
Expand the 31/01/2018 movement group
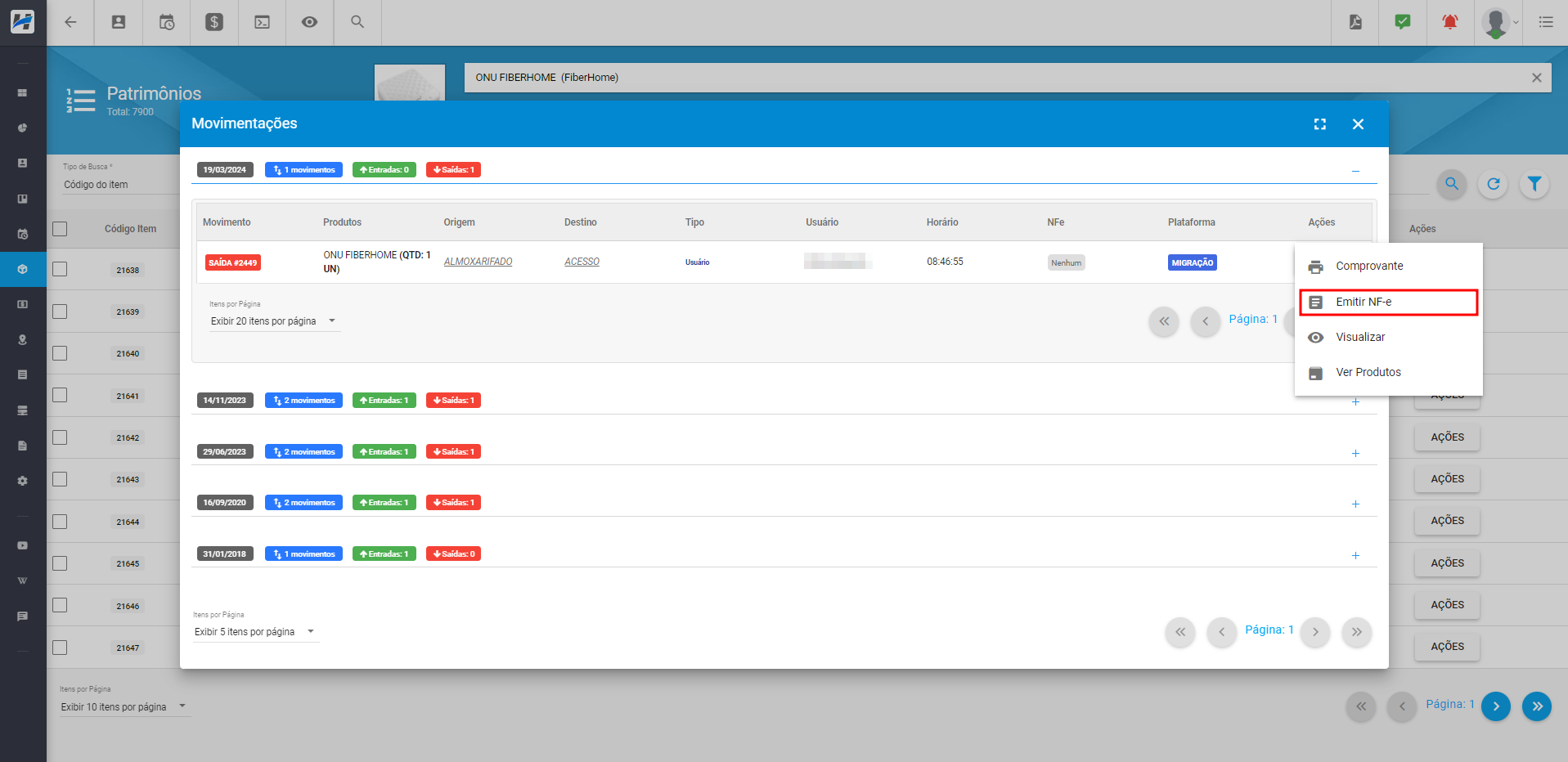[1355, 555]
